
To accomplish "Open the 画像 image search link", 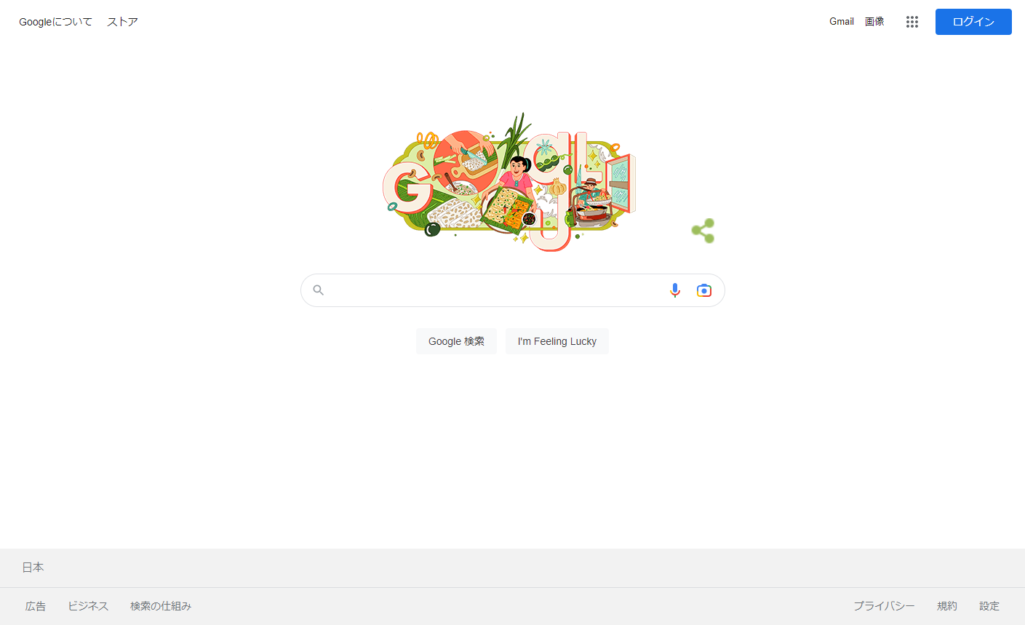I will (x=875, y=22).
